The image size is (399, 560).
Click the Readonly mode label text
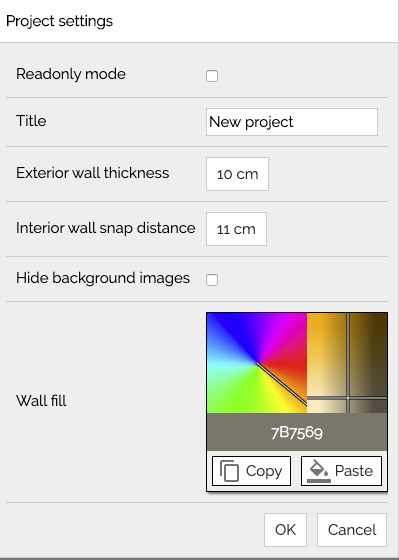coord(71,74)
